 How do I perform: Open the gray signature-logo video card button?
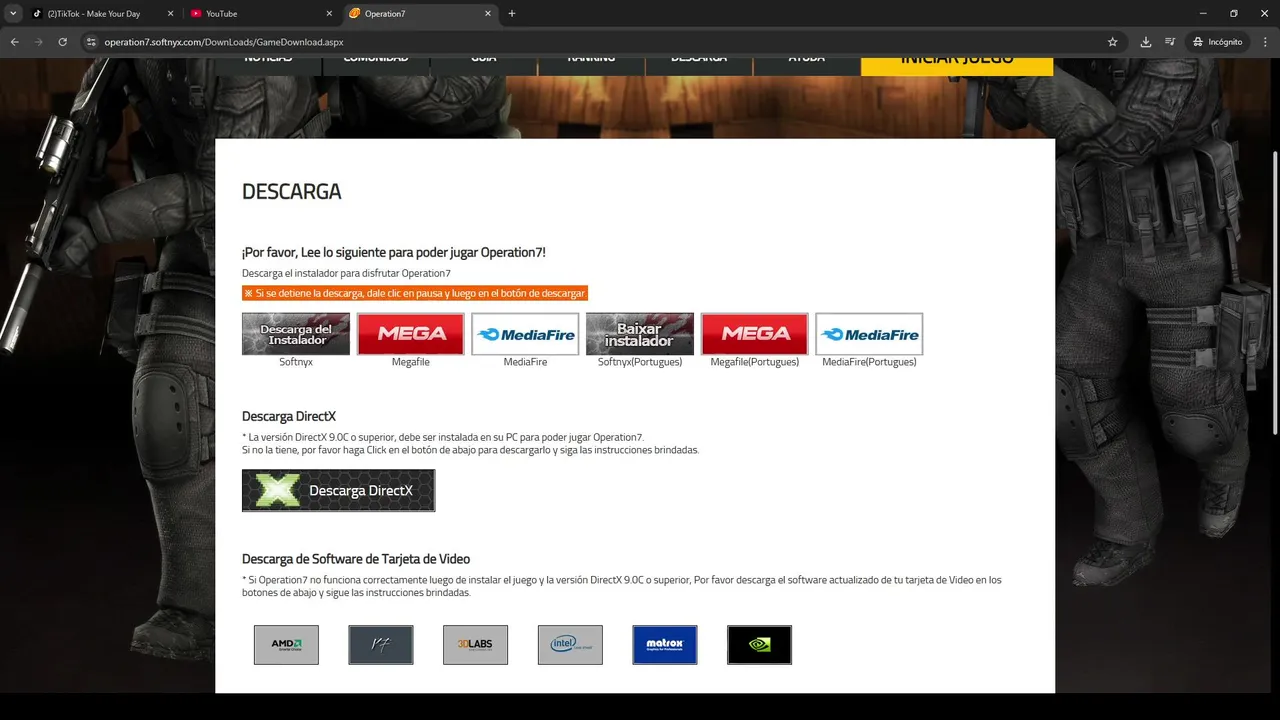[381, 645]
